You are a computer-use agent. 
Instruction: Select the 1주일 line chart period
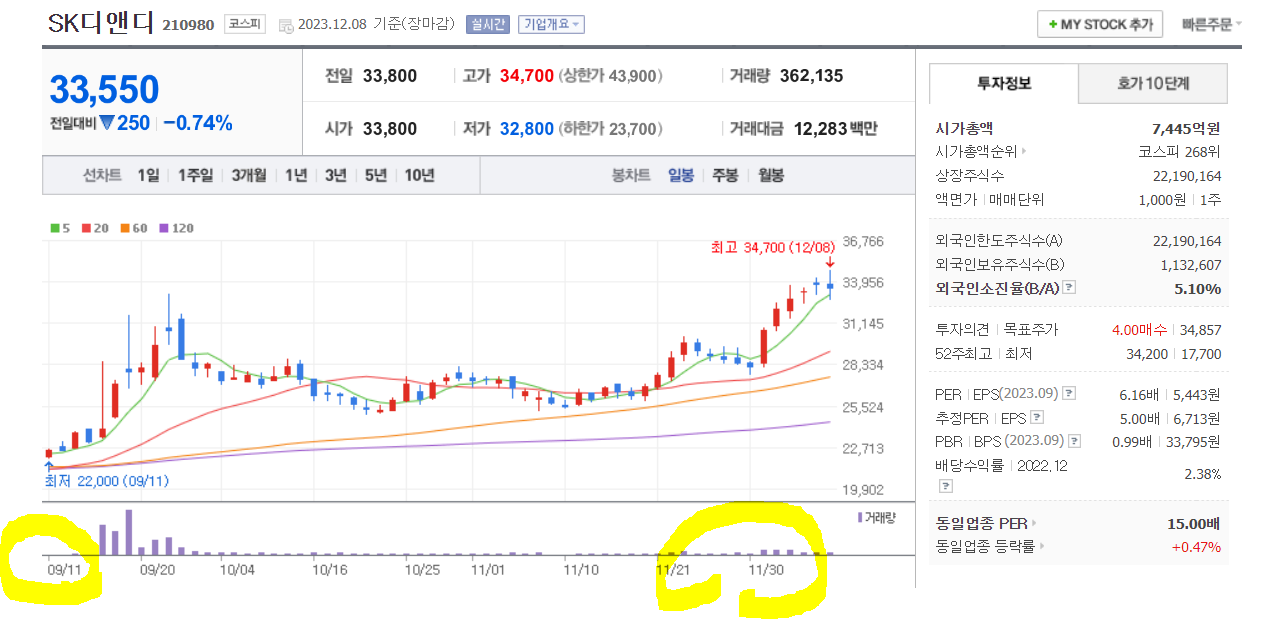coord(195,175)
